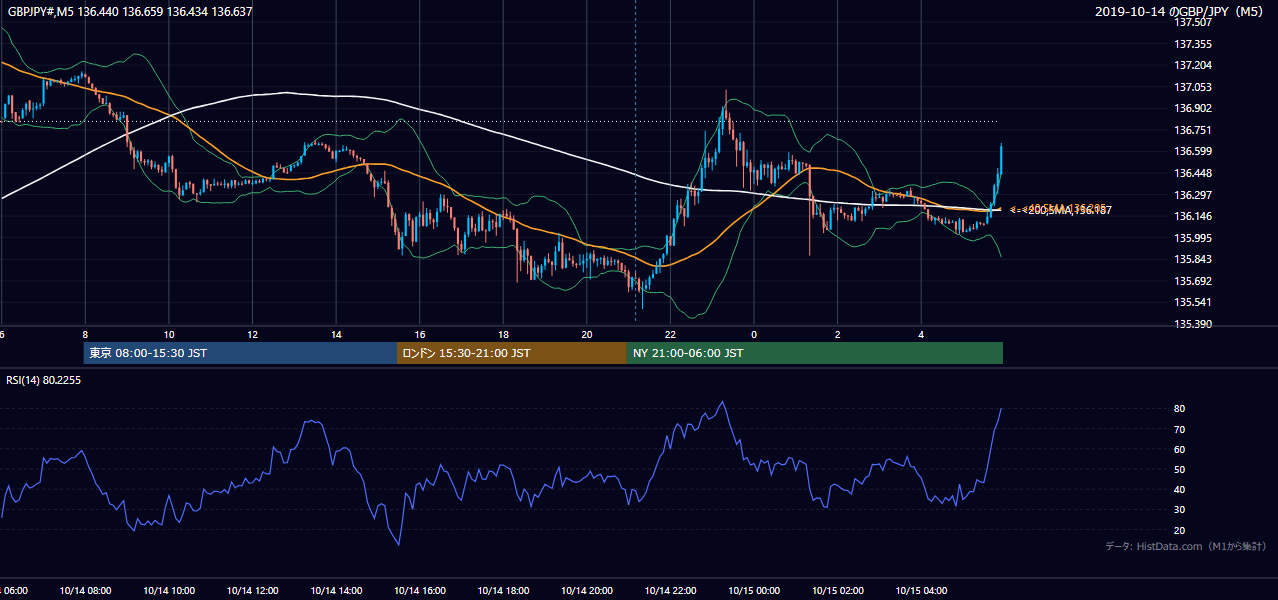The height and width of the screenshot is (600, 1278).
Task: Click the 10/15 00:00 date label
Action: pos(754,591)
